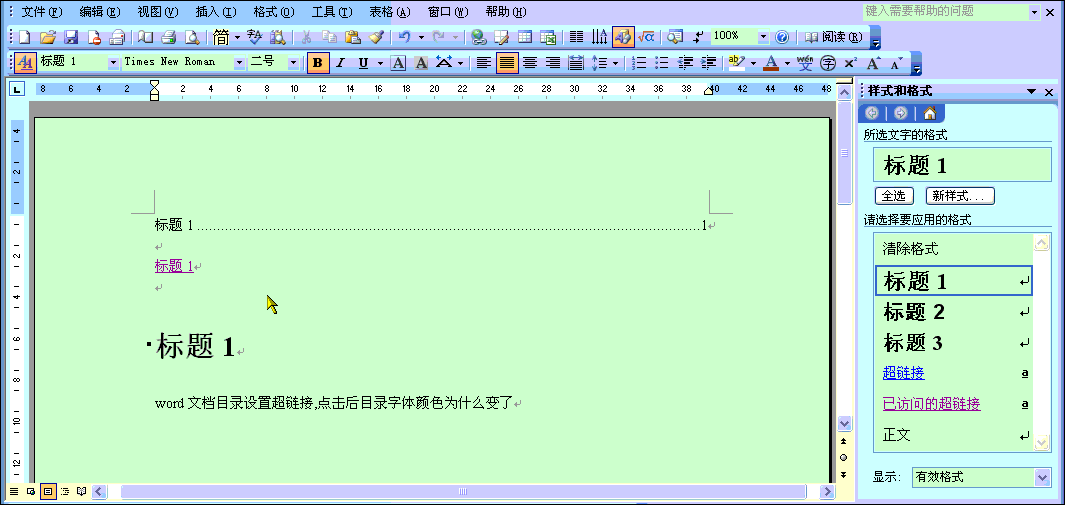Viewport: 1065px width, 505px height.
Task: Click the Character Border icon
Action: pyautogui.click(x=398, y=63)
